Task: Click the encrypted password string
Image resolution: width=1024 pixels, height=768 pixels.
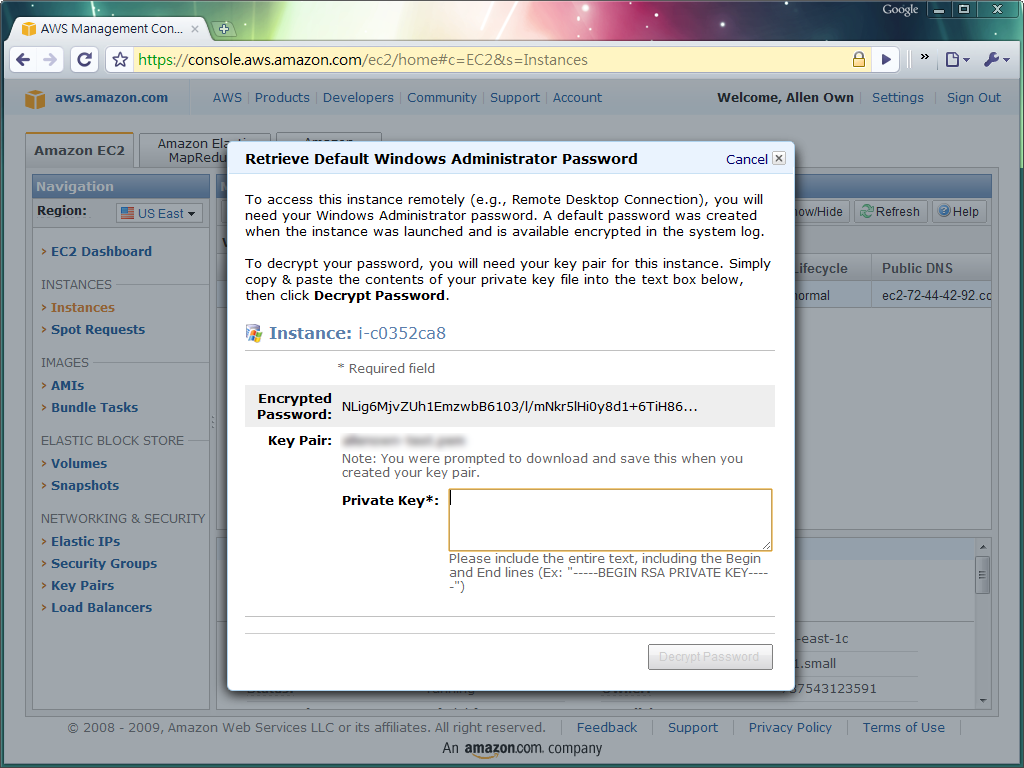Action: click(519, 406)
